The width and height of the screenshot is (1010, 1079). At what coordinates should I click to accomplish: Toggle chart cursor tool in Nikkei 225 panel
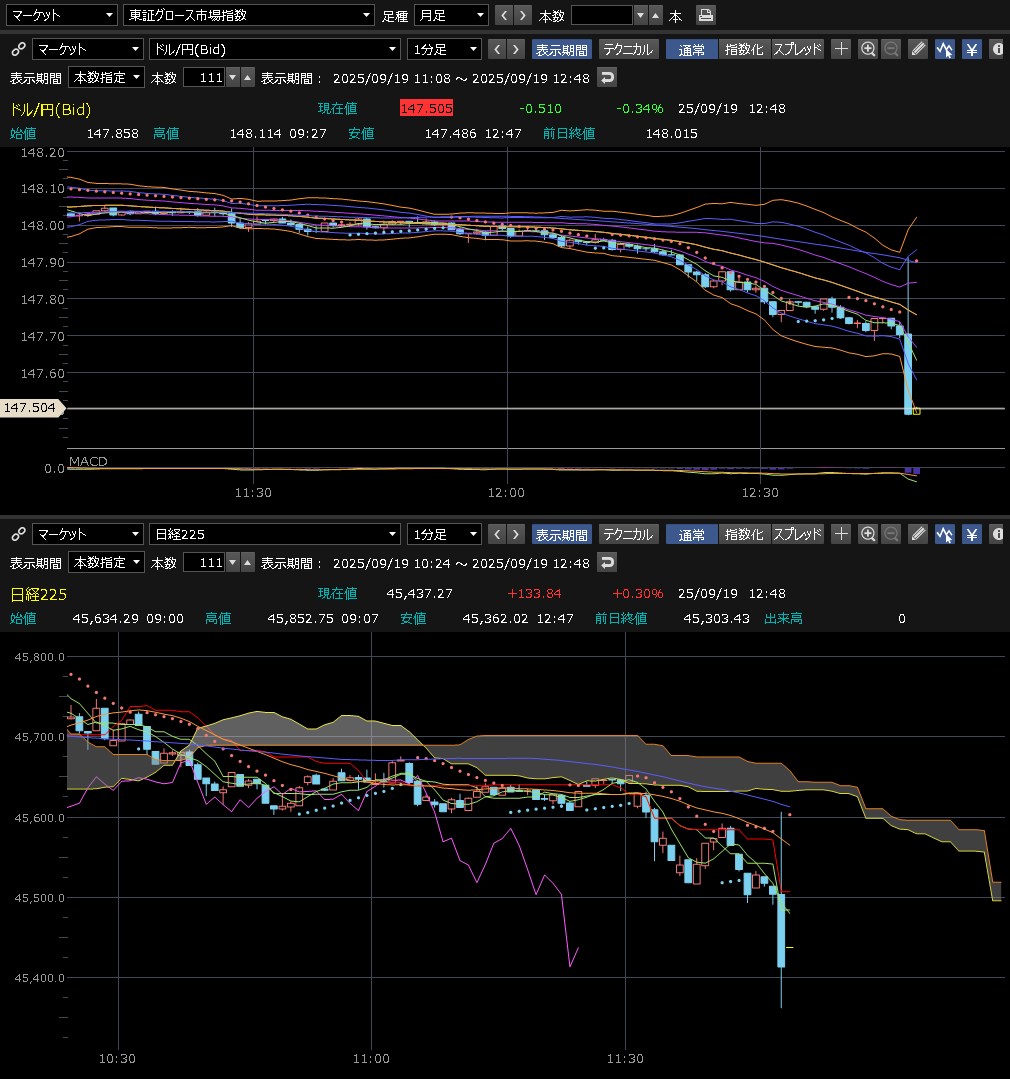945,534
